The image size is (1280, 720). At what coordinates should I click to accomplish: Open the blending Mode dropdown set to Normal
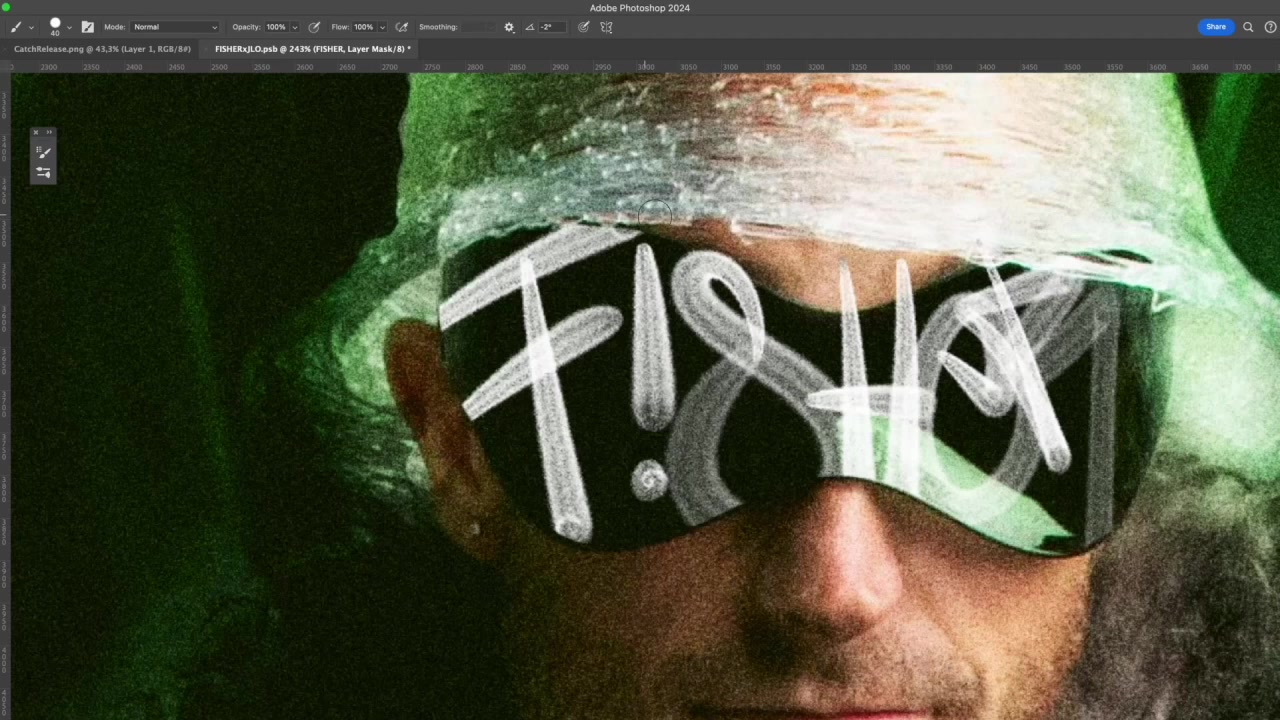[x=175, y=27]
